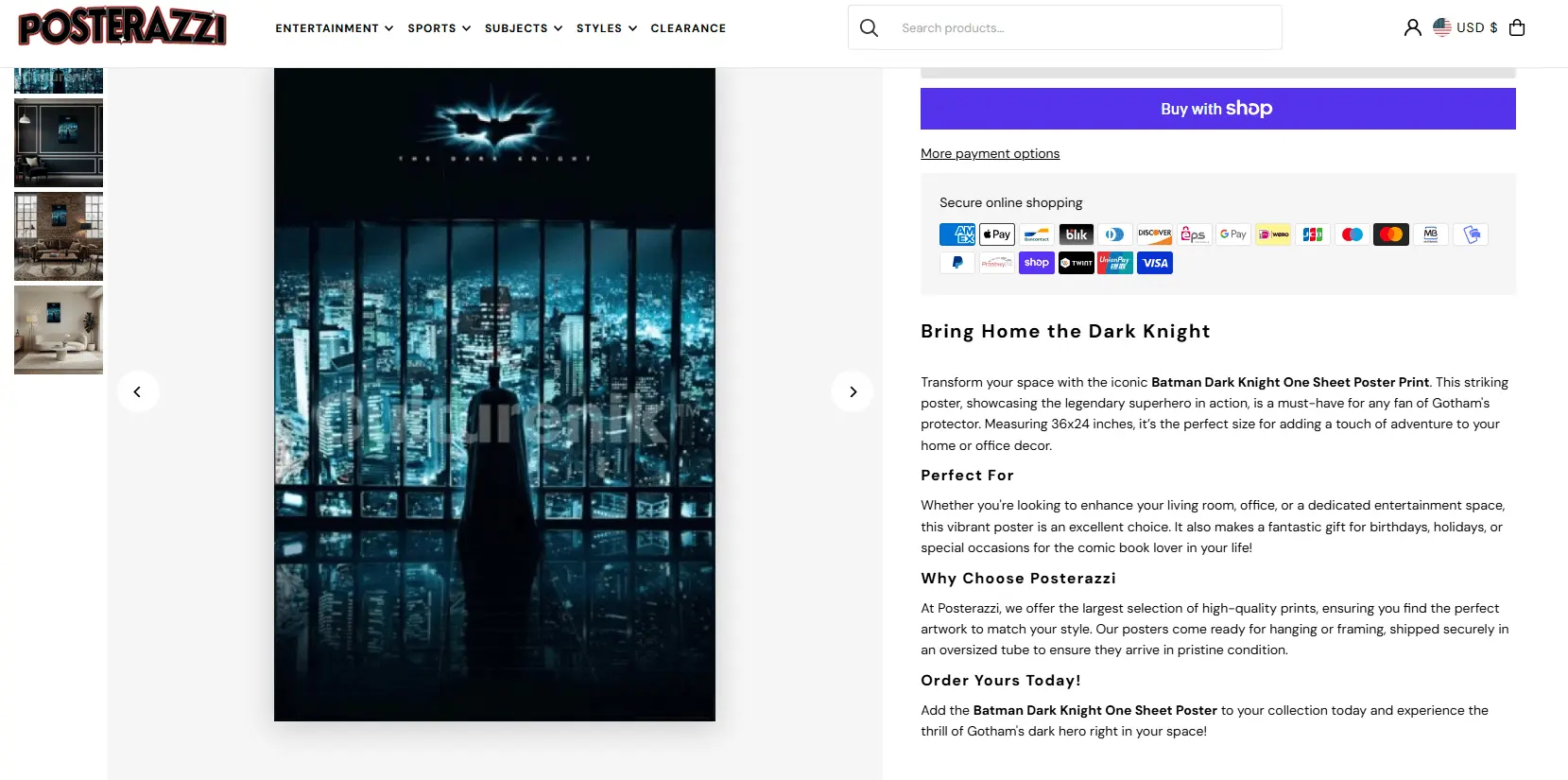This screenshot has height=780, width=1568.
Task: Show the next product image
Action: [853, 391]
